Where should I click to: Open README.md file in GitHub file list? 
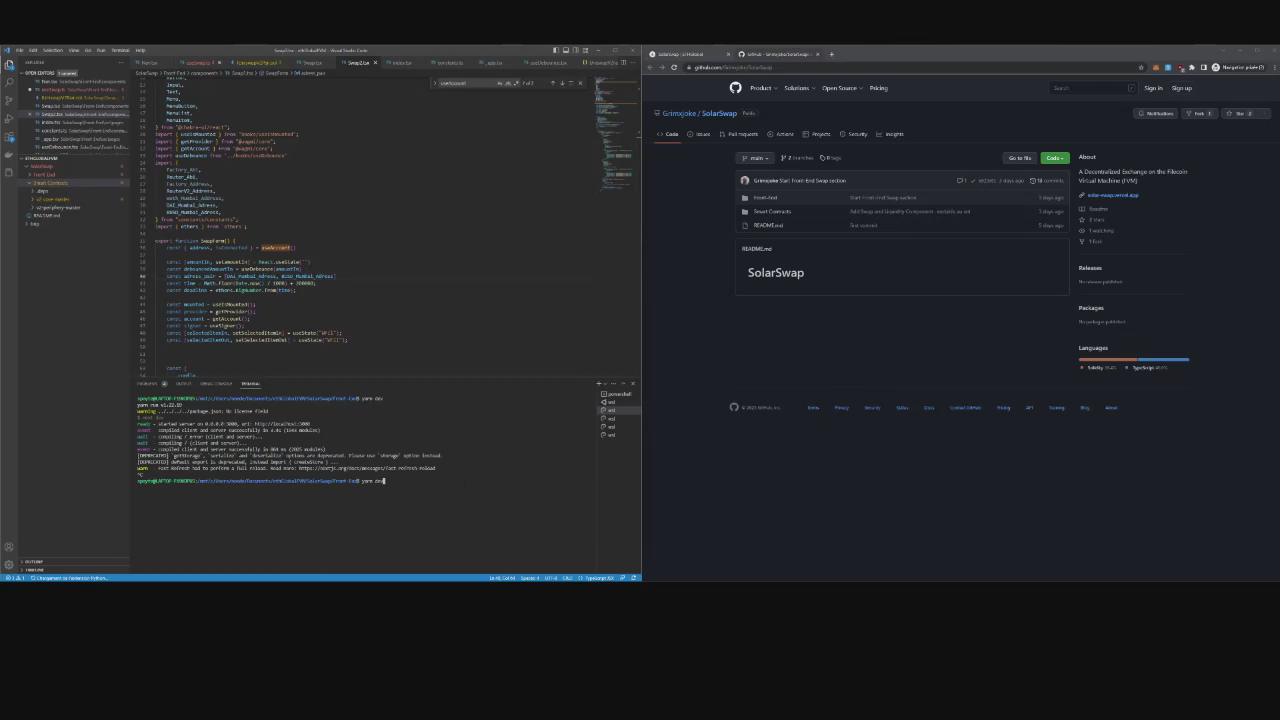click(x=768, y=225)
